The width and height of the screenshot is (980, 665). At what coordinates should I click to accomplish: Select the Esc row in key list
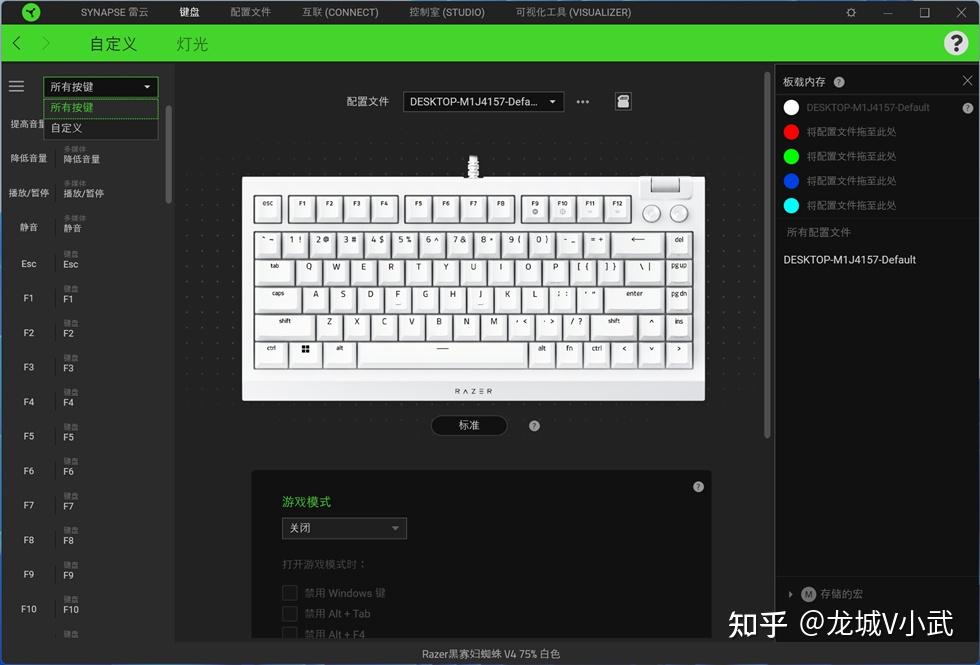(84, 263)
